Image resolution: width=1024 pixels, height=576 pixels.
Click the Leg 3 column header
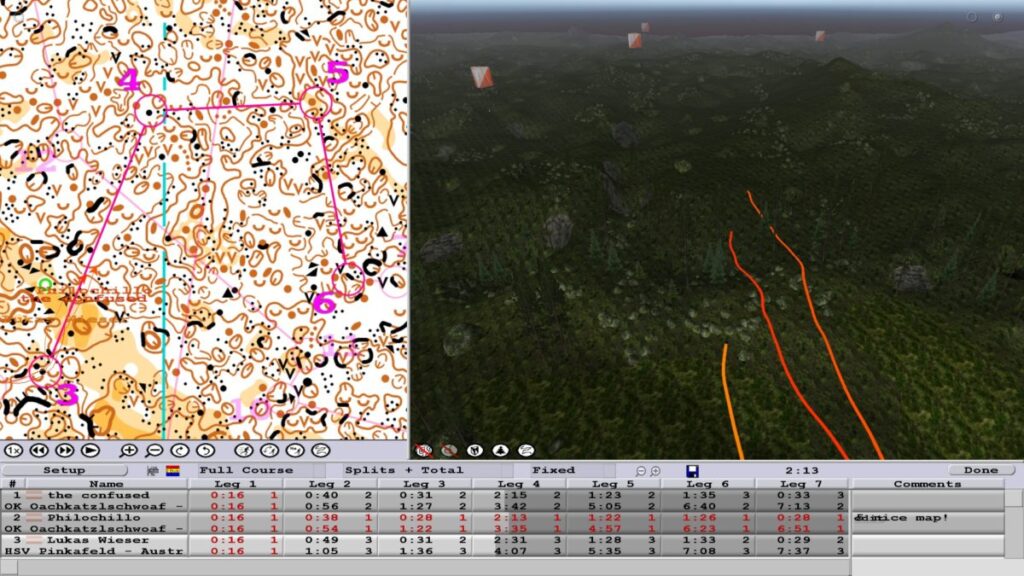point(424,484)
